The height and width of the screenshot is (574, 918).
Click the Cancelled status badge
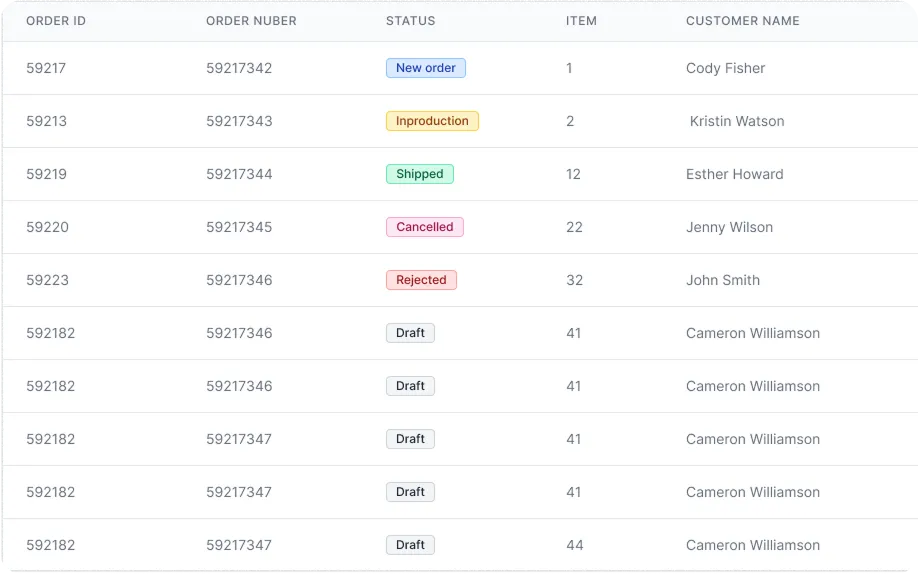click(x=424, y=227)
